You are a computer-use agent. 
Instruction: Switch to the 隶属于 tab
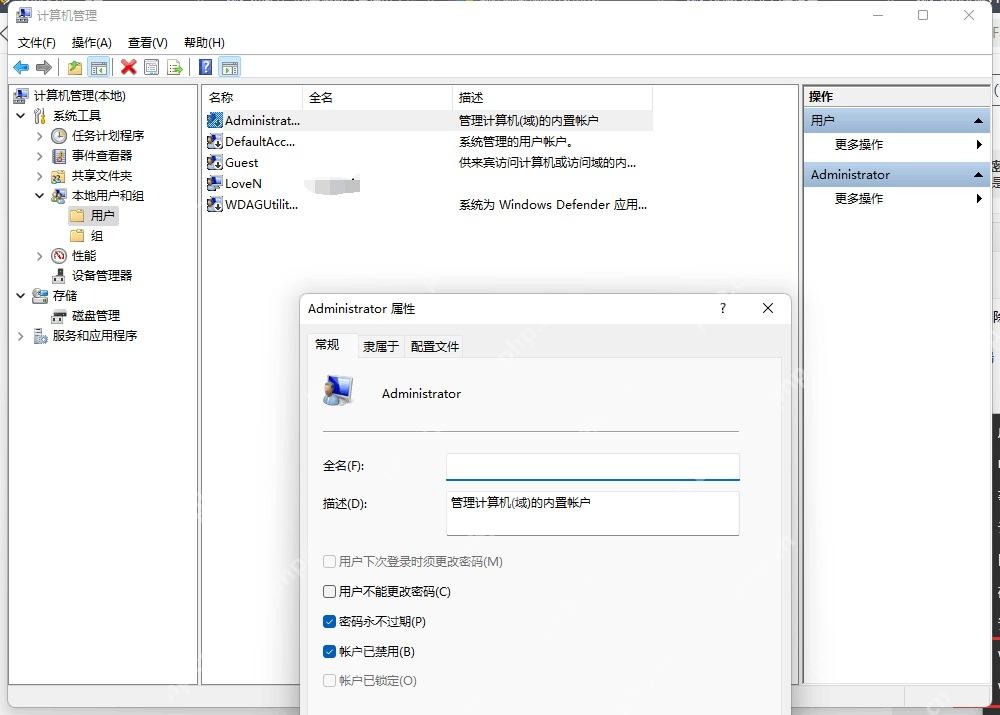[x=381, y=346]
